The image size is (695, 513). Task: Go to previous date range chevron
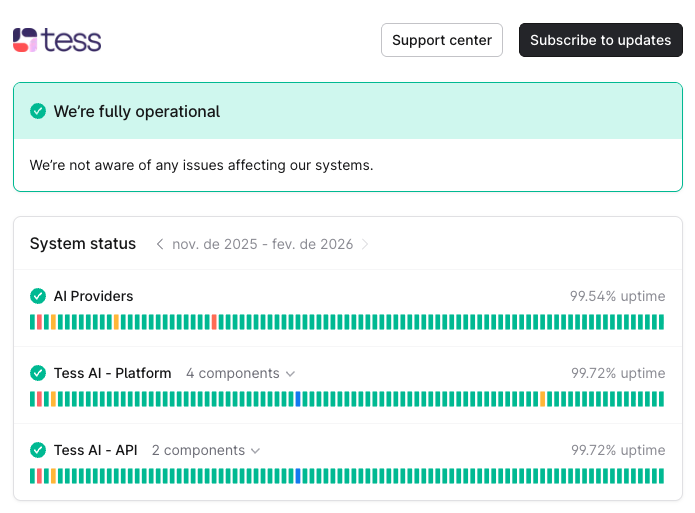pos(160,244)
